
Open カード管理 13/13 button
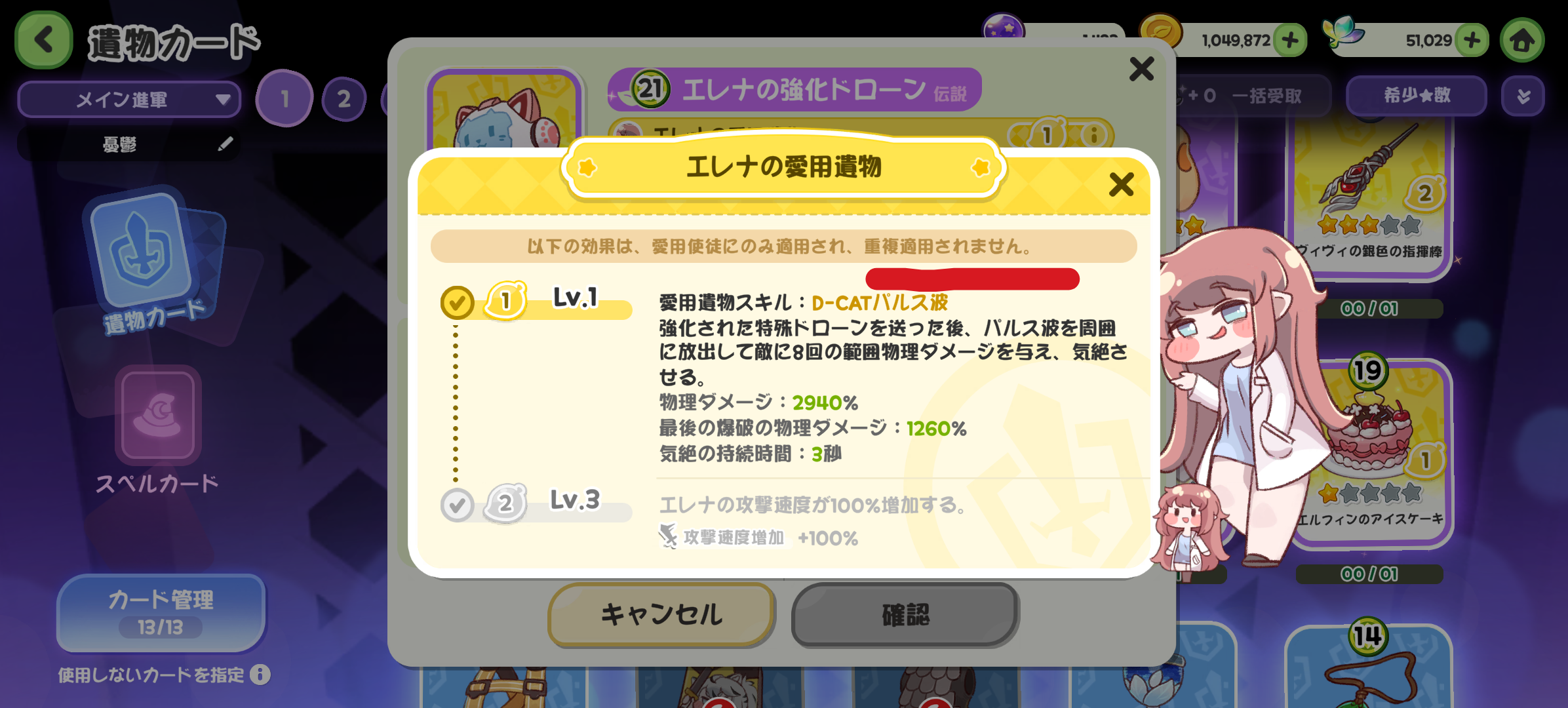[161, 613]
